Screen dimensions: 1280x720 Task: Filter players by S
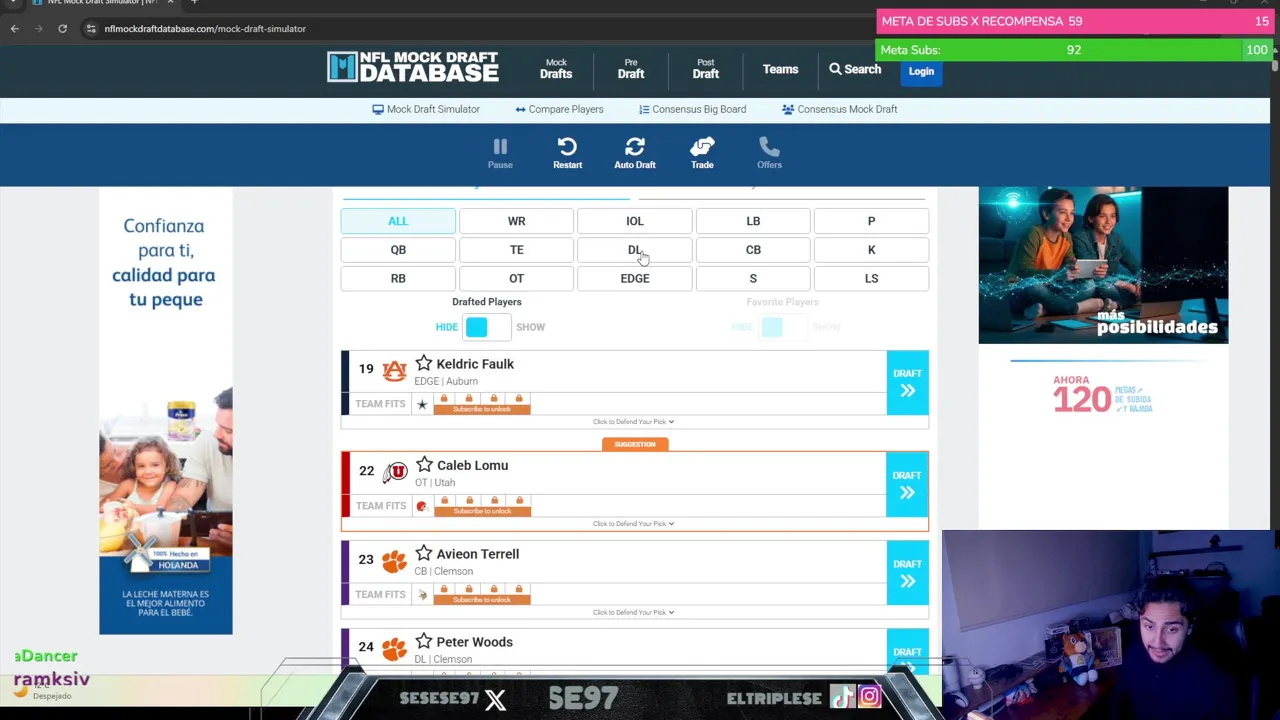pyautogui.click(x=753, y=278)
